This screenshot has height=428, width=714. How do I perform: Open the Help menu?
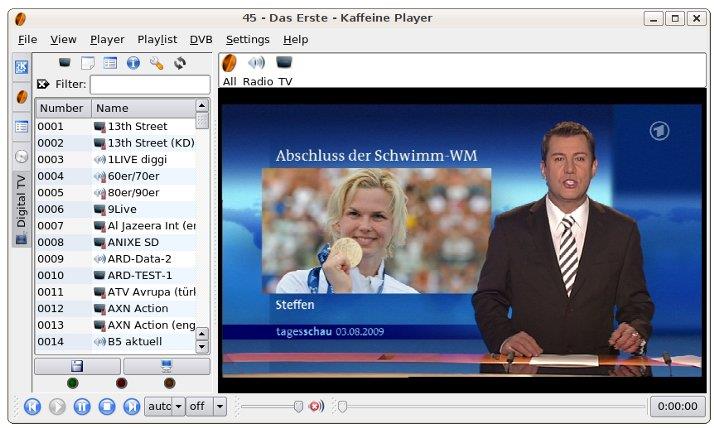pos(296,40)
